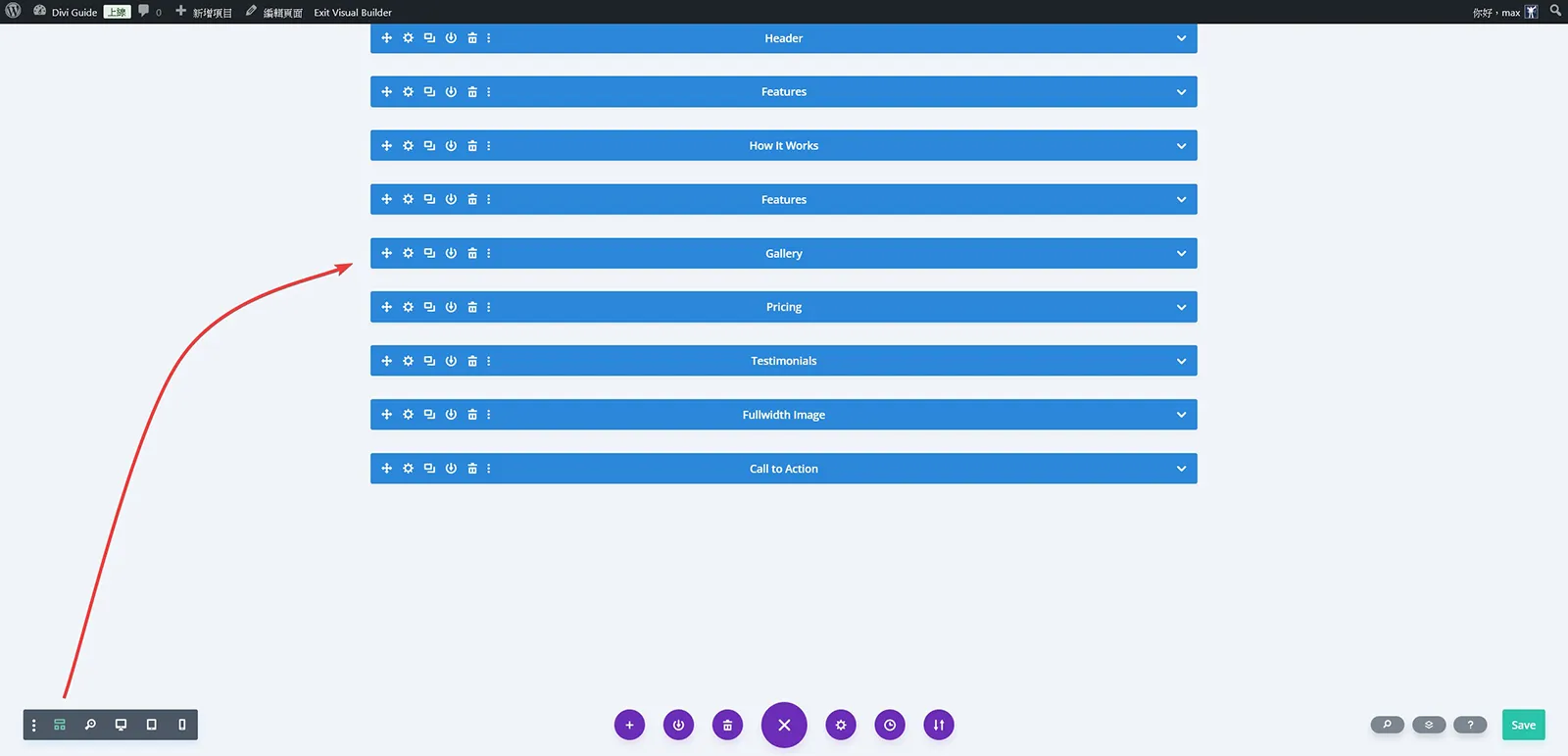Open more options for Call to Action section
The width and height of the screenshot is (1568, 756).
tap(489, 469)
